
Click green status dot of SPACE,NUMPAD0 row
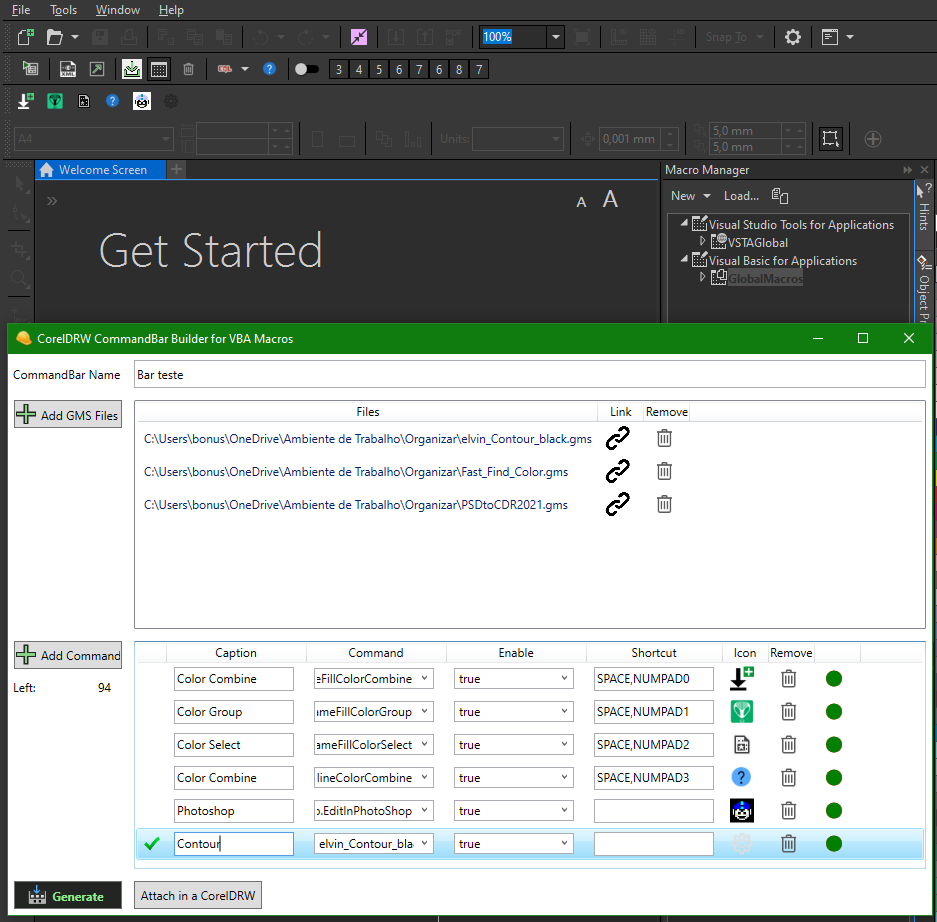pyautogui.click(x=834, y=679)
